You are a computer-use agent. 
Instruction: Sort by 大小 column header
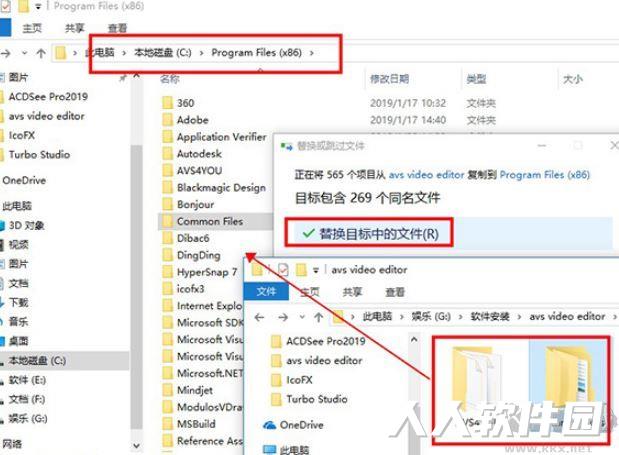573,79
